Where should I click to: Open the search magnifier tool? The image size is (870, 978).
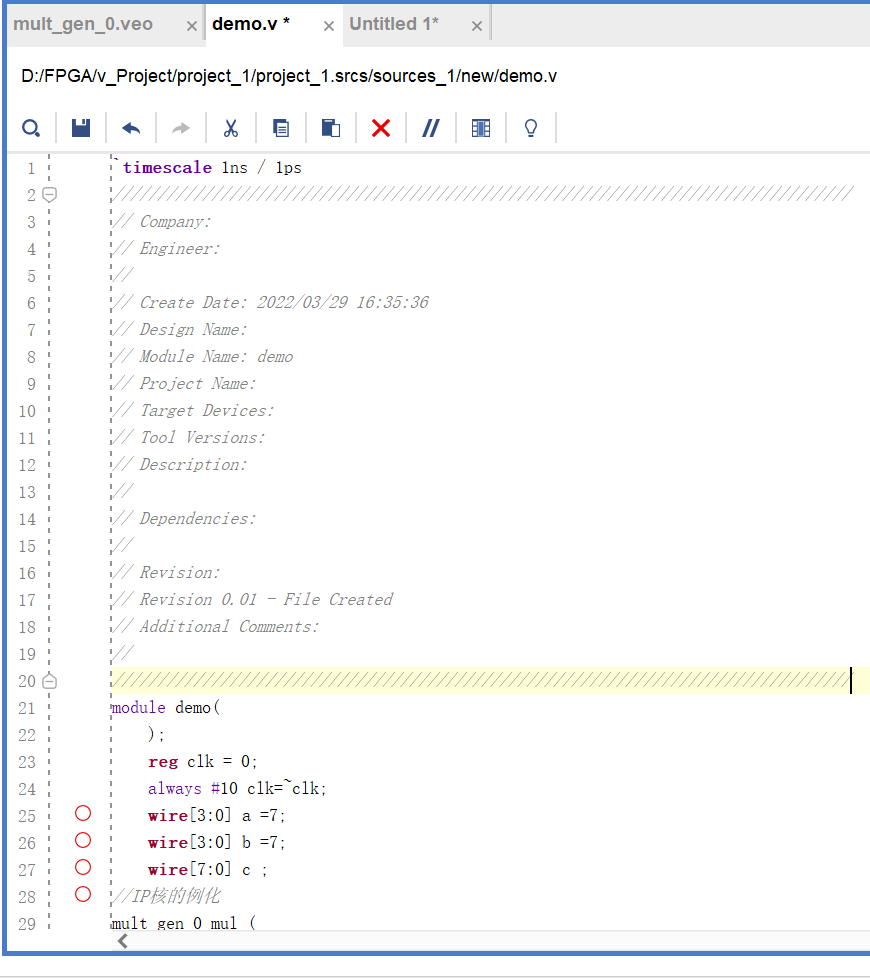click(x=31, y=128)
